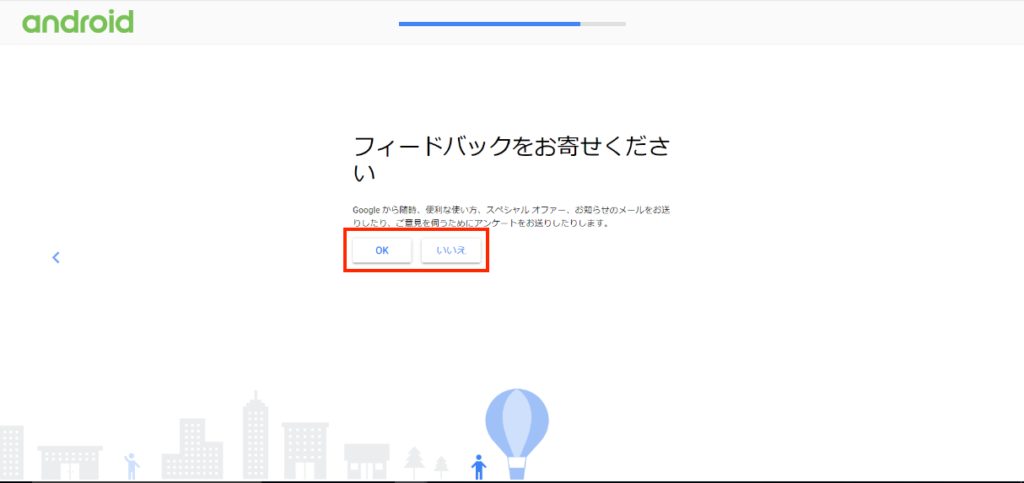Click the building with door right of skyscraper
The height and width of the screenshot is (483, 1024).
305,452
